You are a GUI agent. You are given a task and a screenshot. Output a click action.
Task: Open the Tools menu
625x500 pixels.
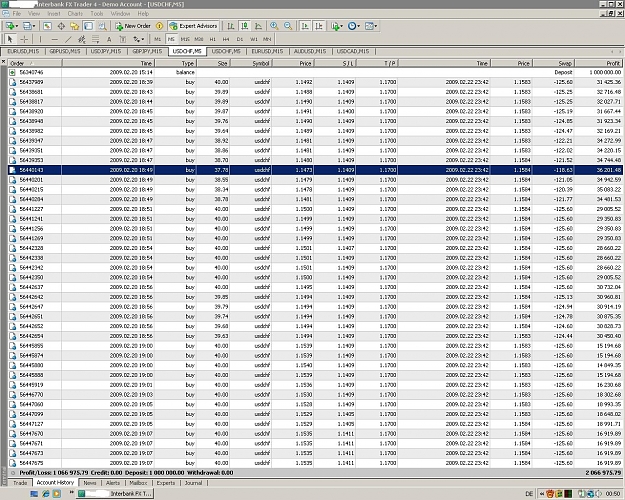(97, 14)
